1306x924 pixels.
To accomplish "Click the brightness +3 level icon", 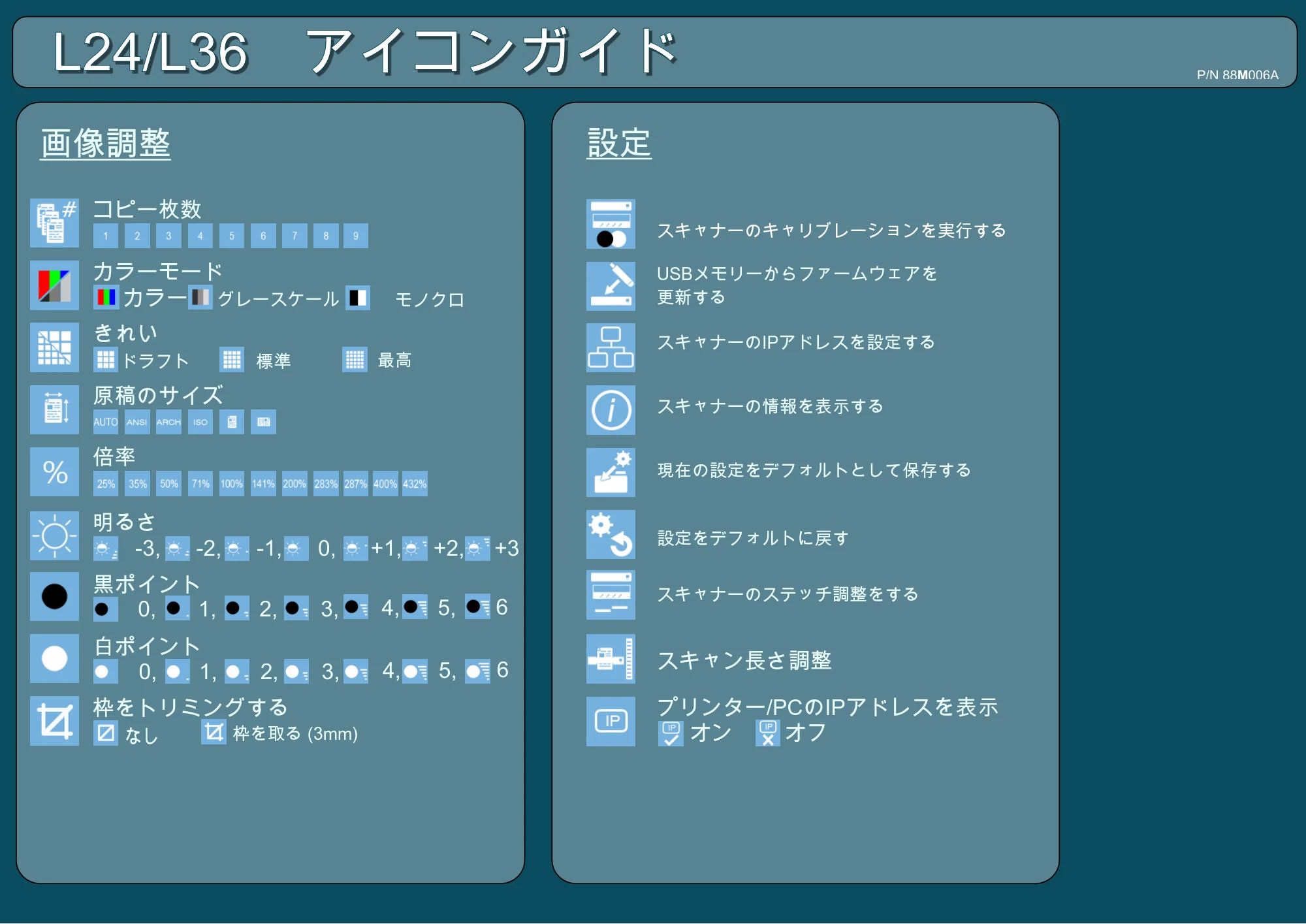I will click(477, 549).
